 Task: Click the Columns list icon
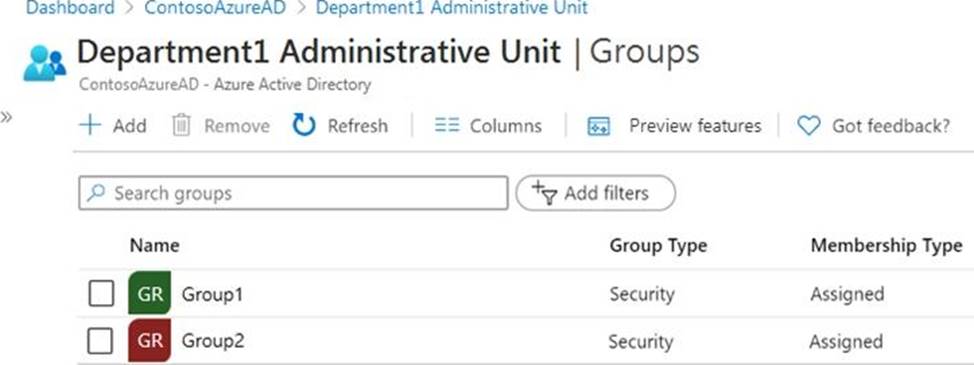447,126
